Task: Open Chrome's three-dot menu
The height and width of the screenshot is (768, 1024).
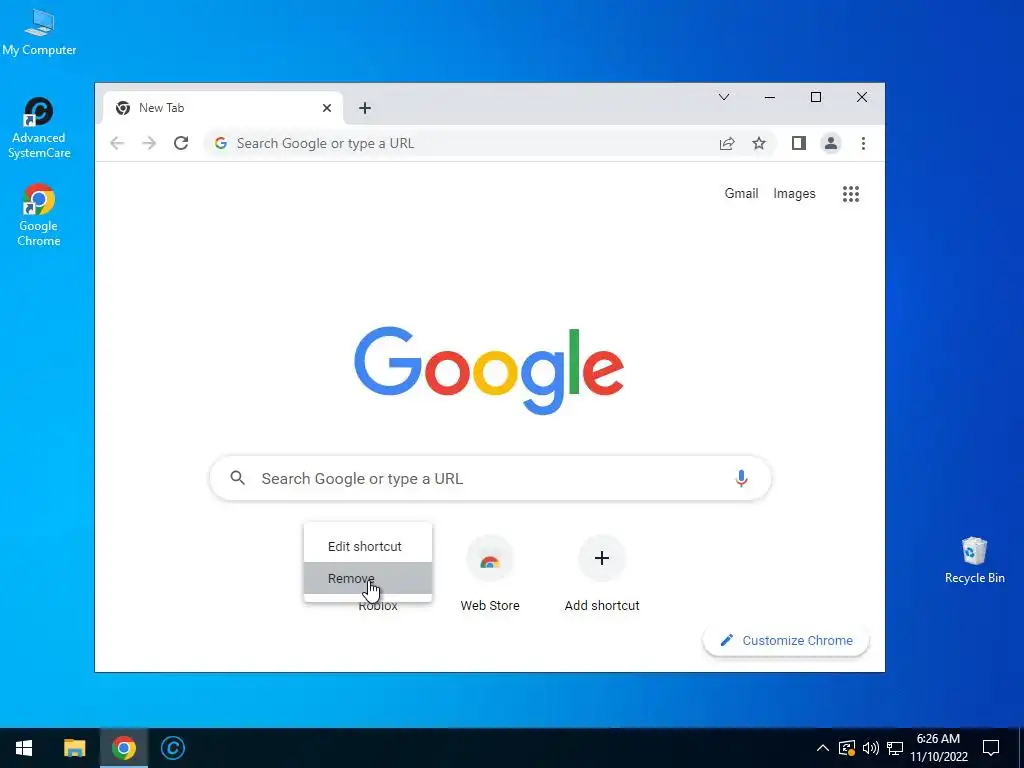Action: pos(863,143)
